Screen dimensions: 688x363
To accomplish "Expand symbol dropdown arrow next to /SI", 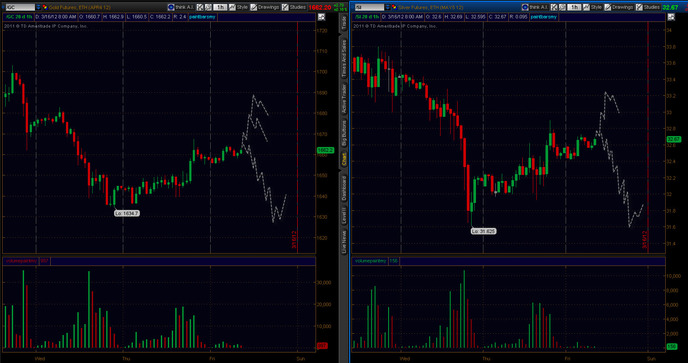I will click(x=388, y=7).
